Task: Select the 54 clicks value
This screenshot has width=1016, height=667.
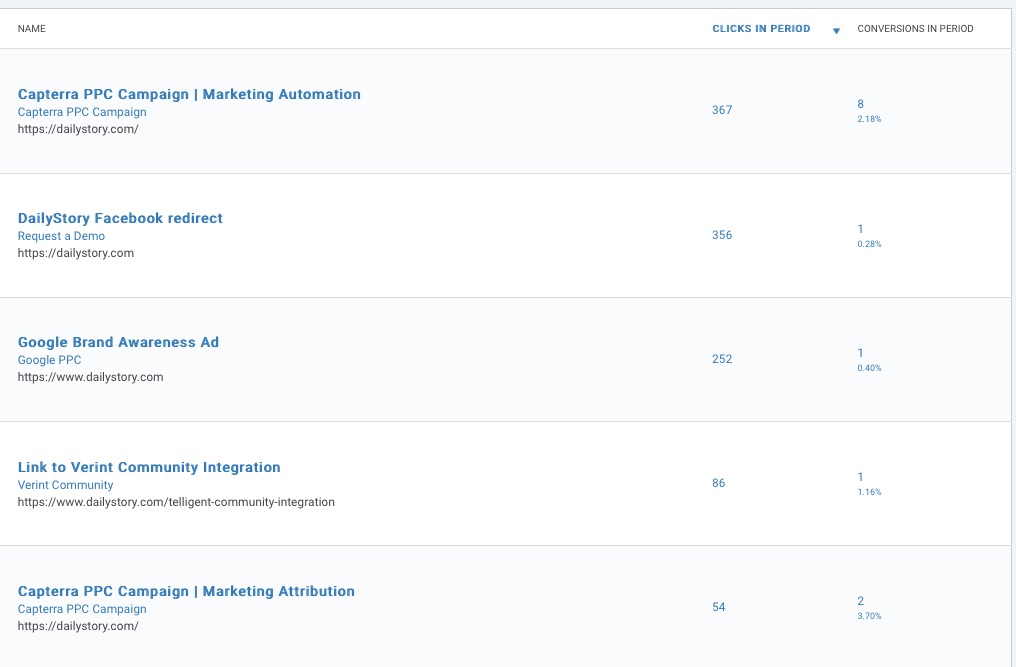Action: click(x=719, y=607)
